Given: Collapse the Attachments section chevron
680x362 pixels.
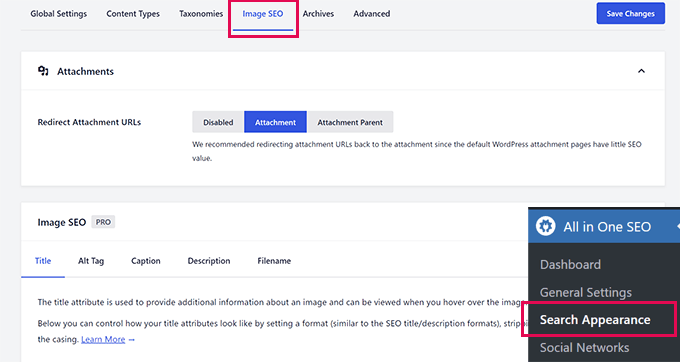Looking at the screenshot, I should (641, 71).
